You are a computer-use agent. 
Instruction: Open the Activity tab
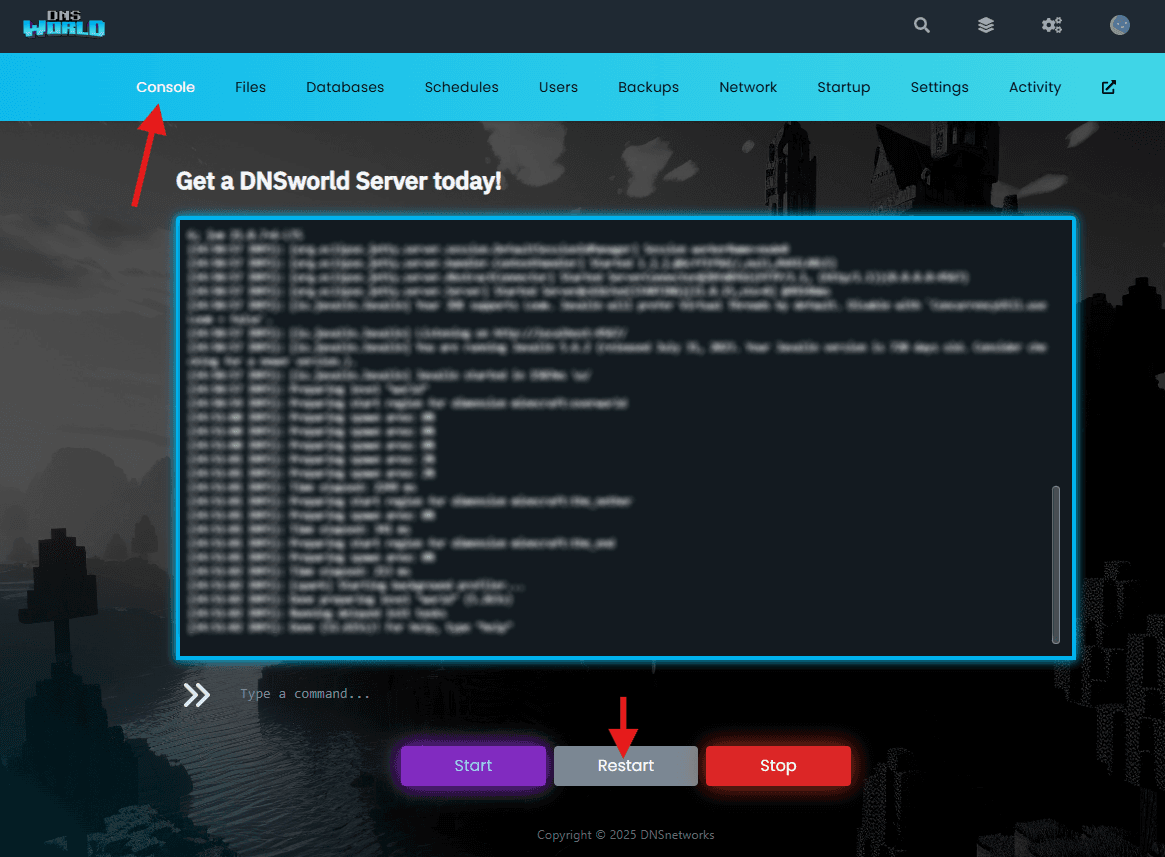point(1034,87)
